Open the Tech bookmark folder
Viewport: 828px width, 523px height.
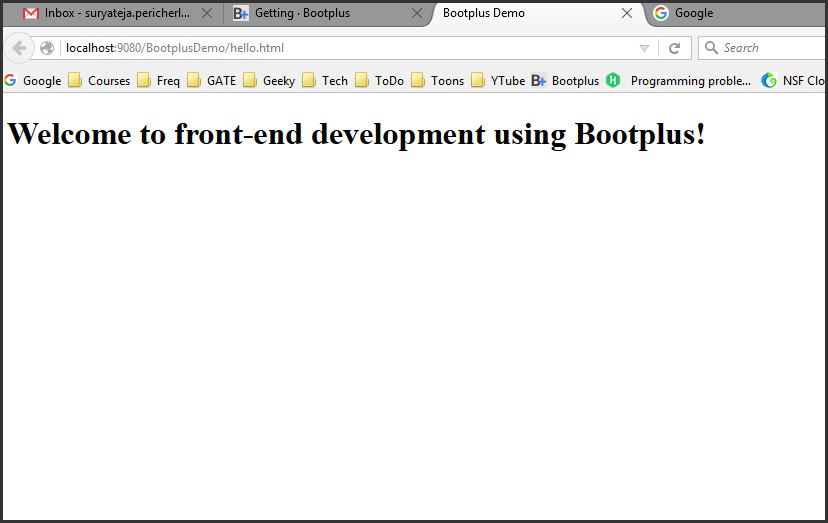(x=325, y=81)
